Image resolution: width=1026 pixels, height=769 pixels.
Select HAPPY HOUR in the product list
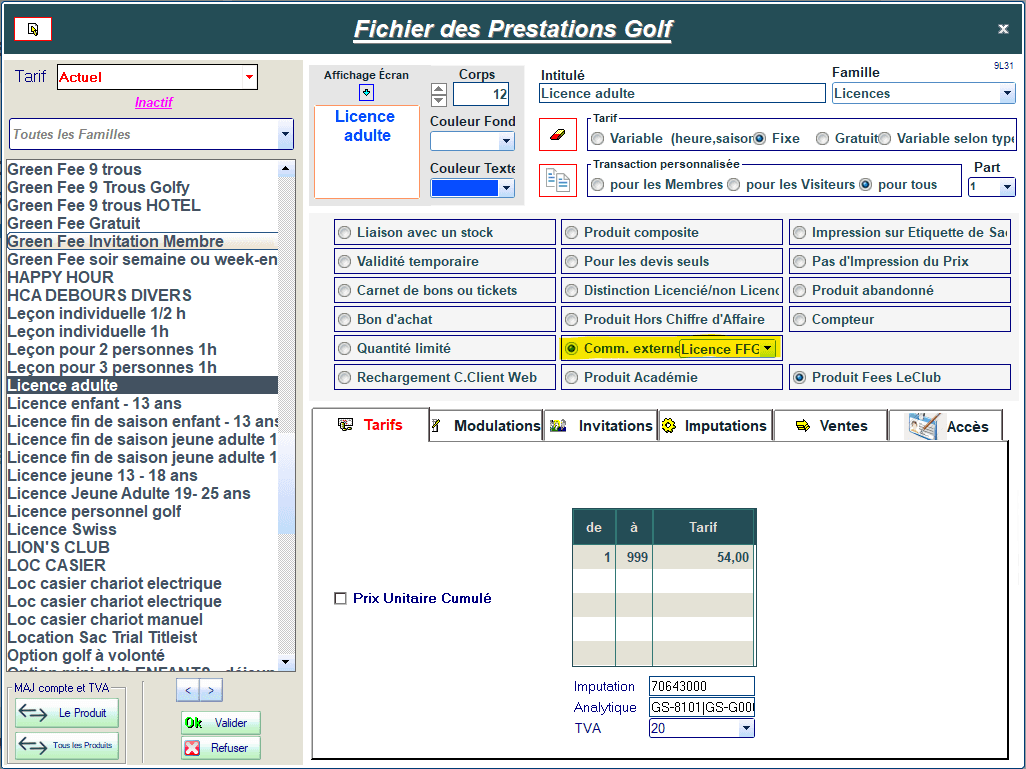point(142,277)
